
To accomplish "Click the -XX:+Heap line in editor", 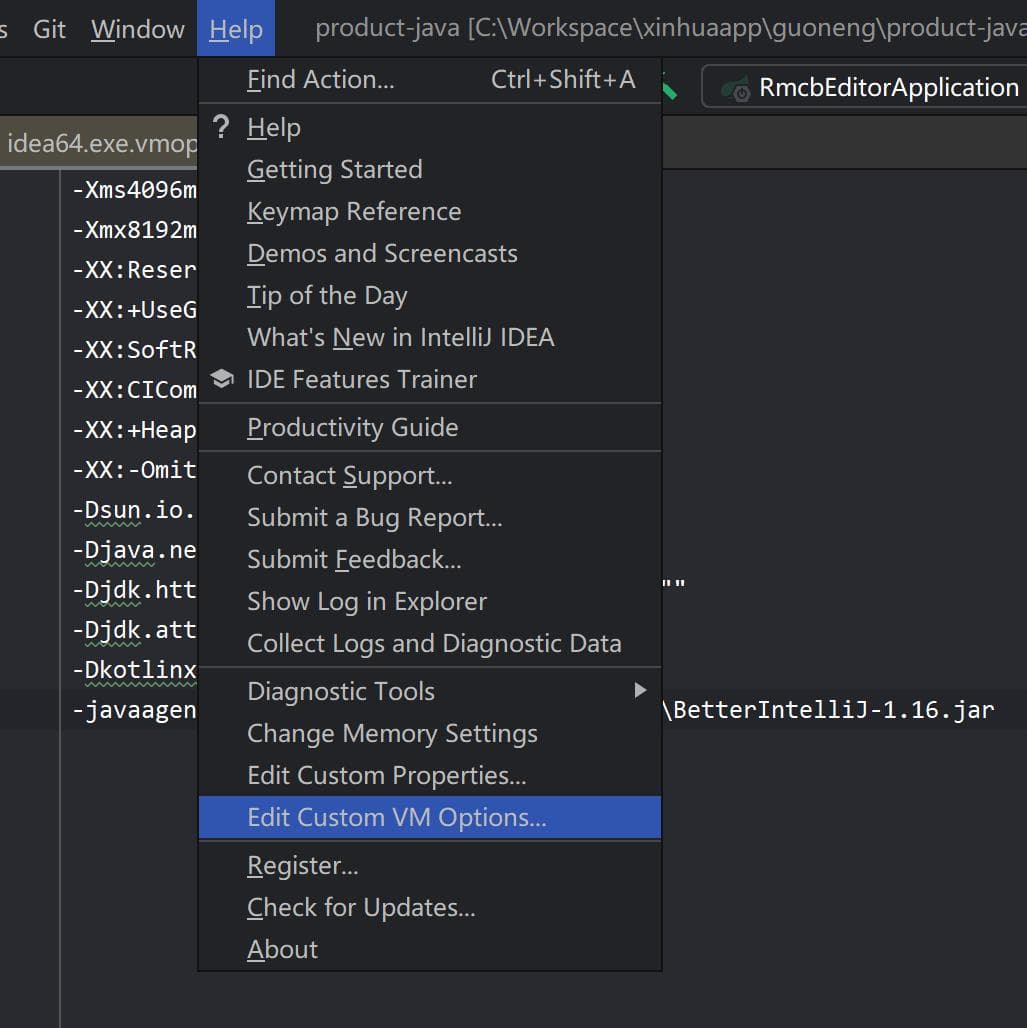I will pos(134,430).
